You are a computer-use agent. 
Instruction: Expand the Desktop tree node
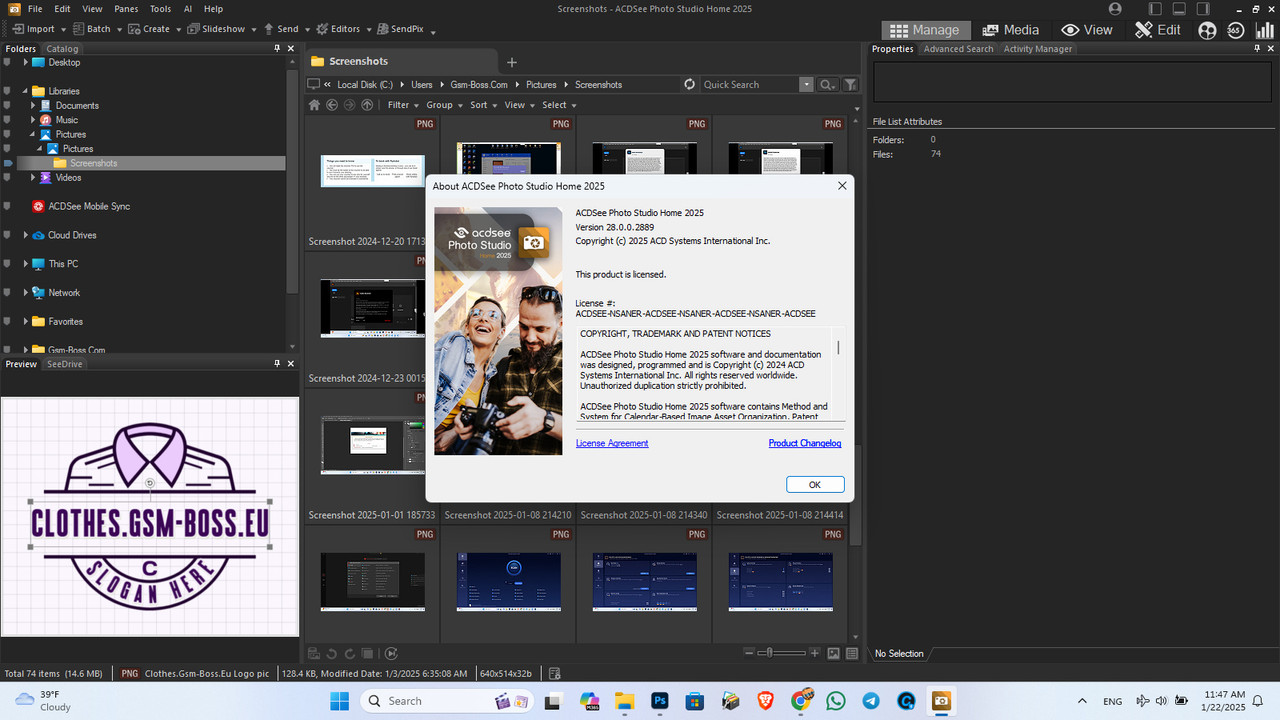26,62
